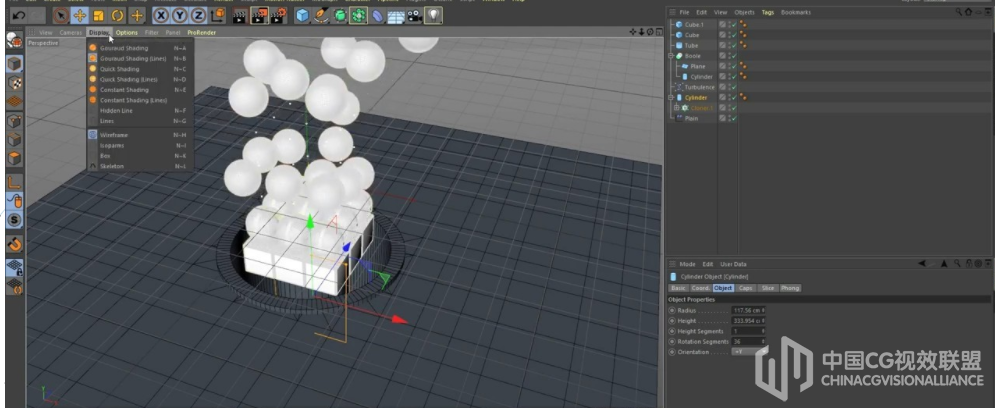Click the Undo arrow icon
995x408 pixels.
click(x=18, y=15)
